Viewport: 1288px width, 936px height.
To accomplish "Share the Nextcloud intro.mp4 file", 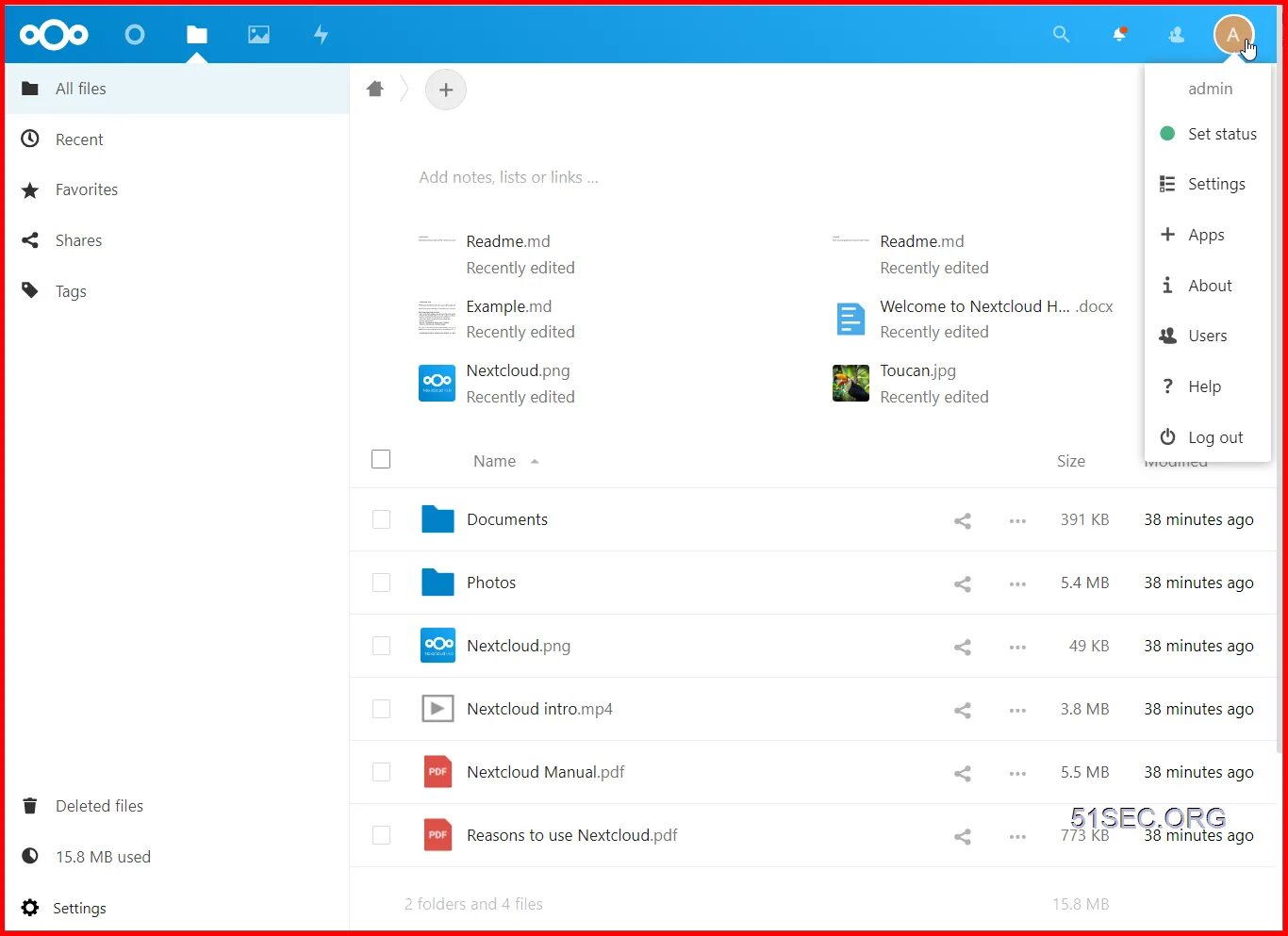I will 962,710.
